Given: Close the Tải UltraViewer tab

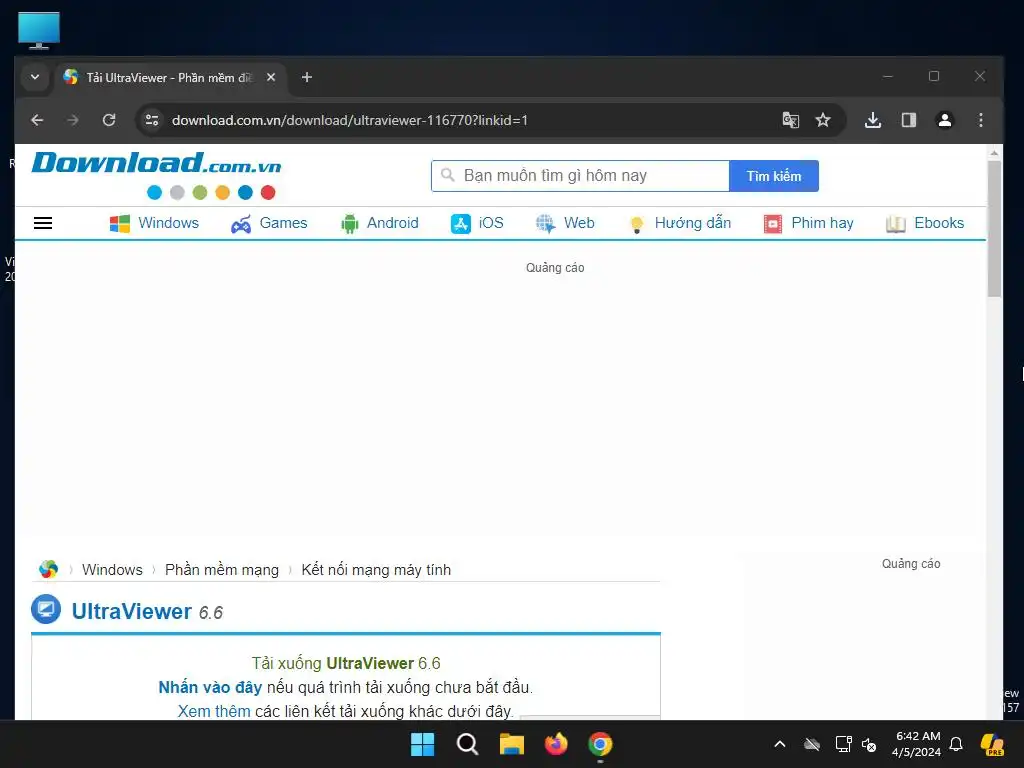Looking at the screenshot, I should (270, 77).
